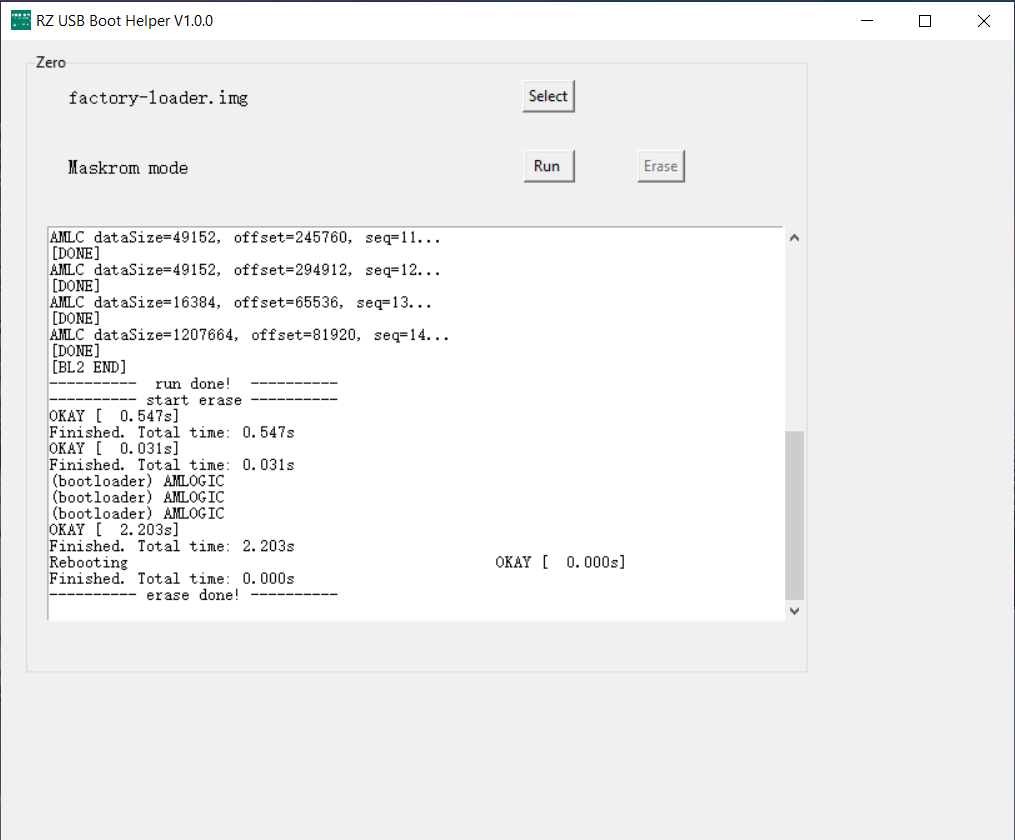Viewport: 1015px width, 840px height.
Task: Maximize the application window
Action: point(924,19)
